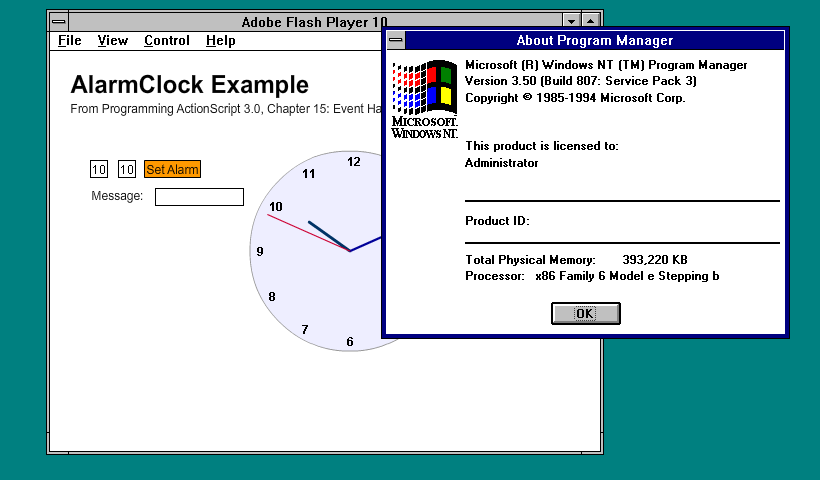Open the View menu in Flash Player
The image size is (820, 480).
click(x=112, y=41)
